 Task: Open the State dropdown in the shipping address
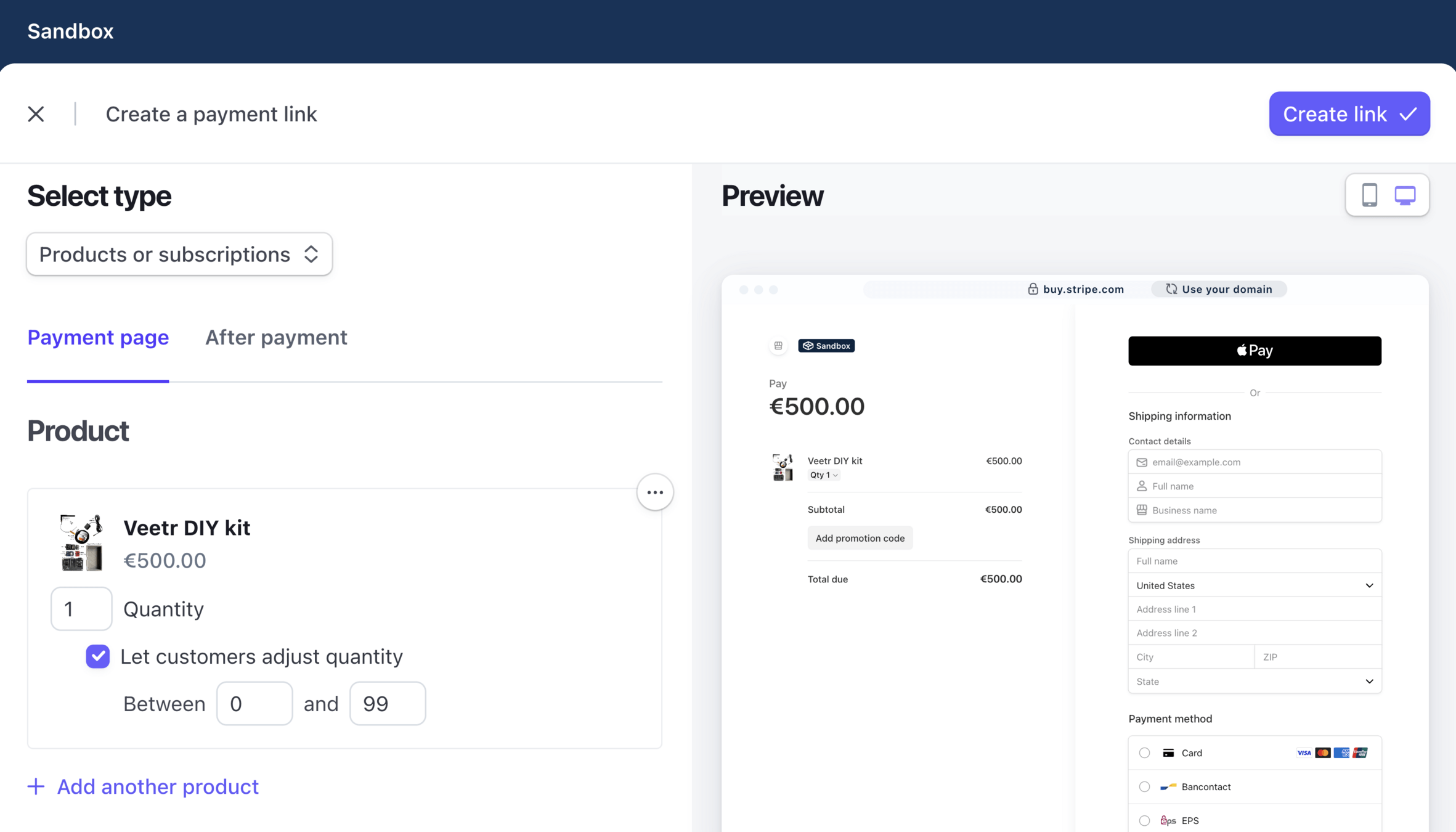(x=1255, y=681)
